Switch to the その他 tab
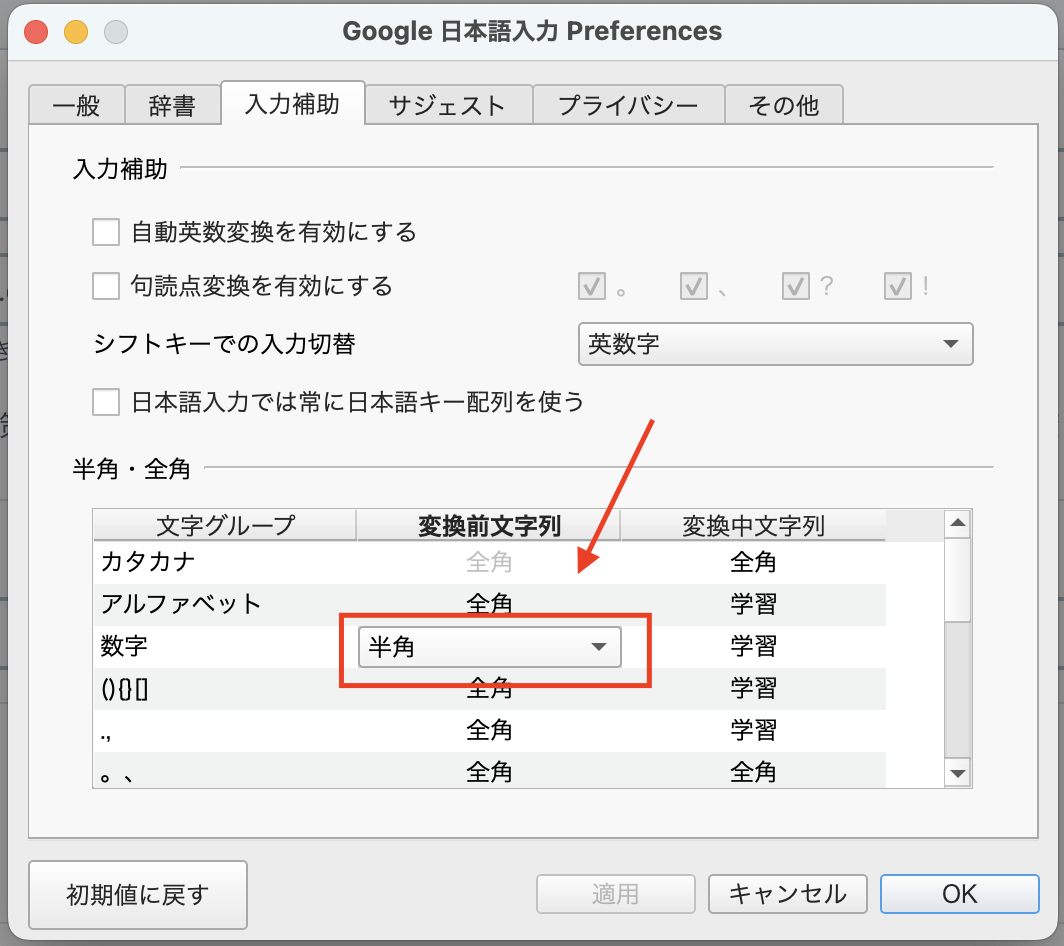The width and height of the screenshot is (1064, 946). click(784, 105)
